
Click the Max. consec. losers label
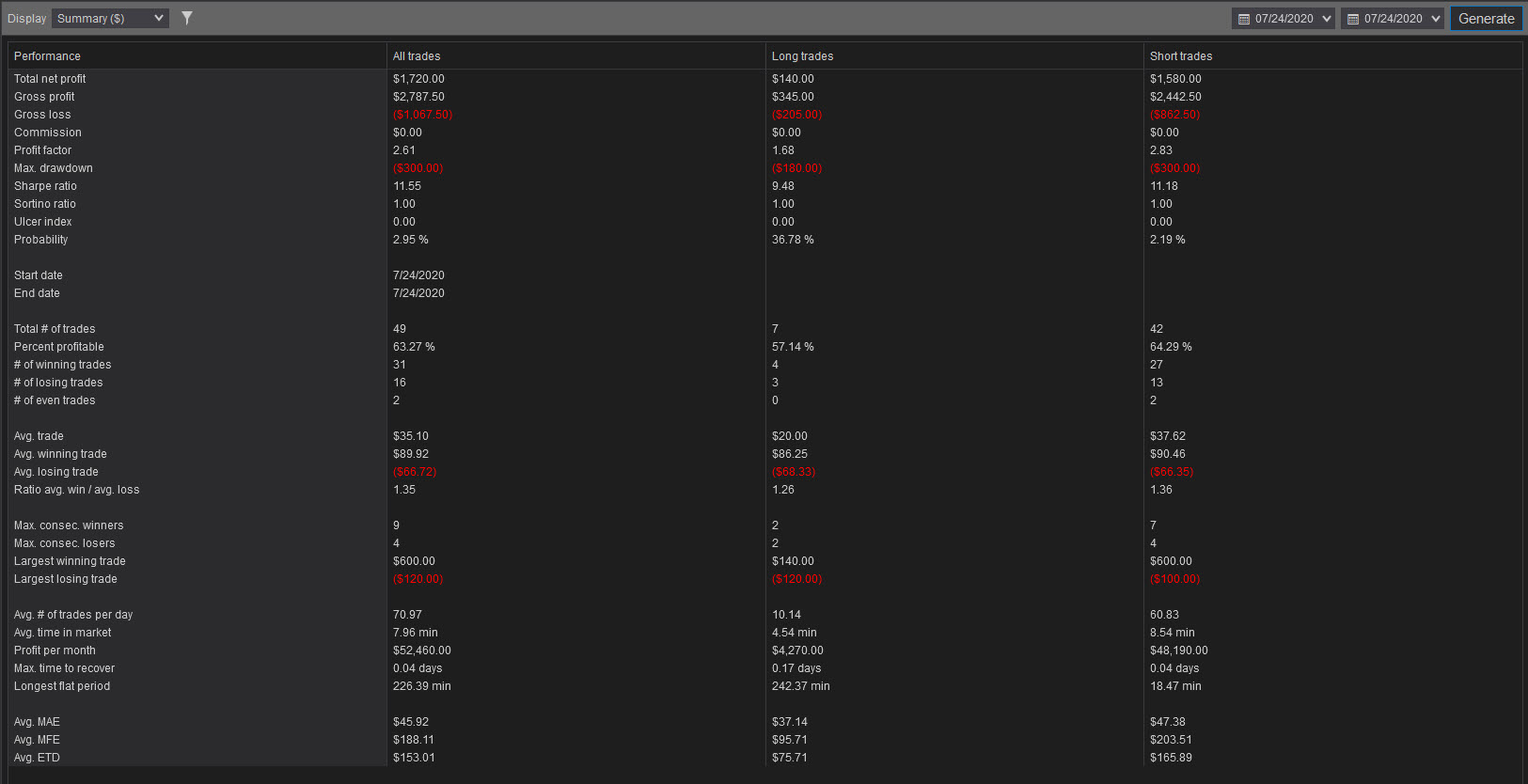65,543
